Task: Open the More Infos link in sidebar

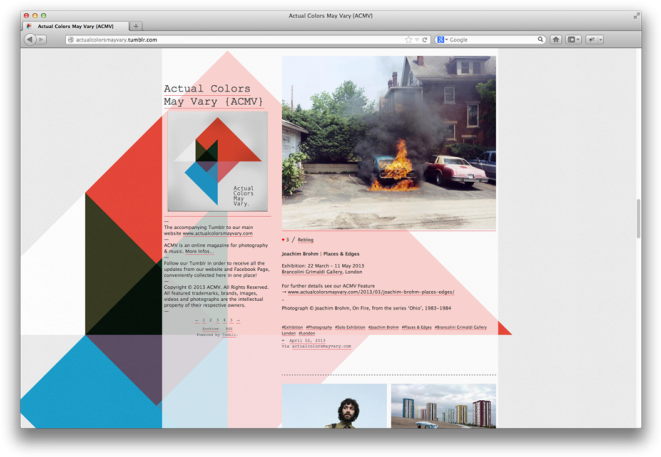Action: pyautogui.click(x=198, y=251)
